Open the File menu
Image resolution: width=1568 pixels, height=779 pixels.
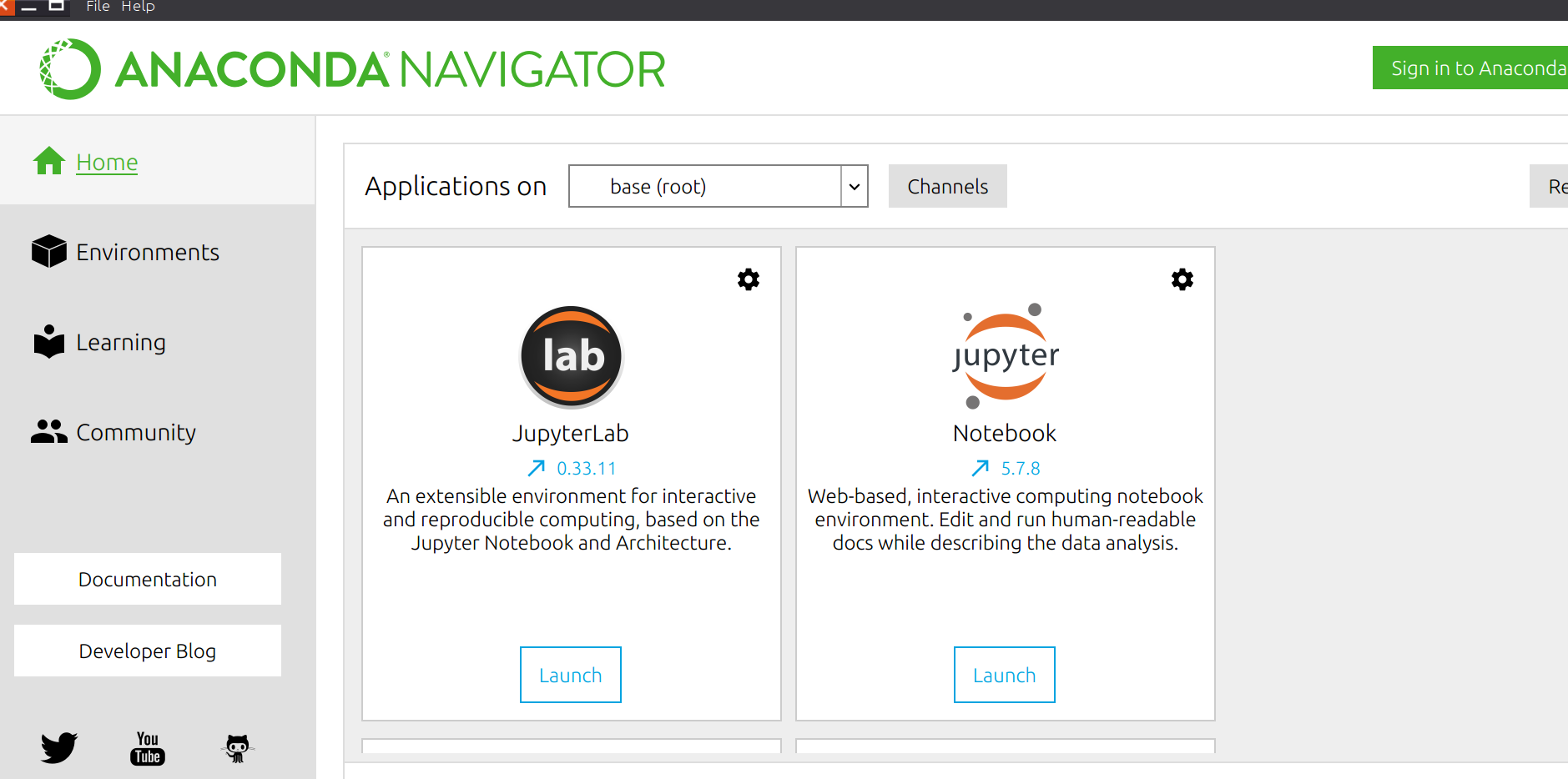(98, 7)
